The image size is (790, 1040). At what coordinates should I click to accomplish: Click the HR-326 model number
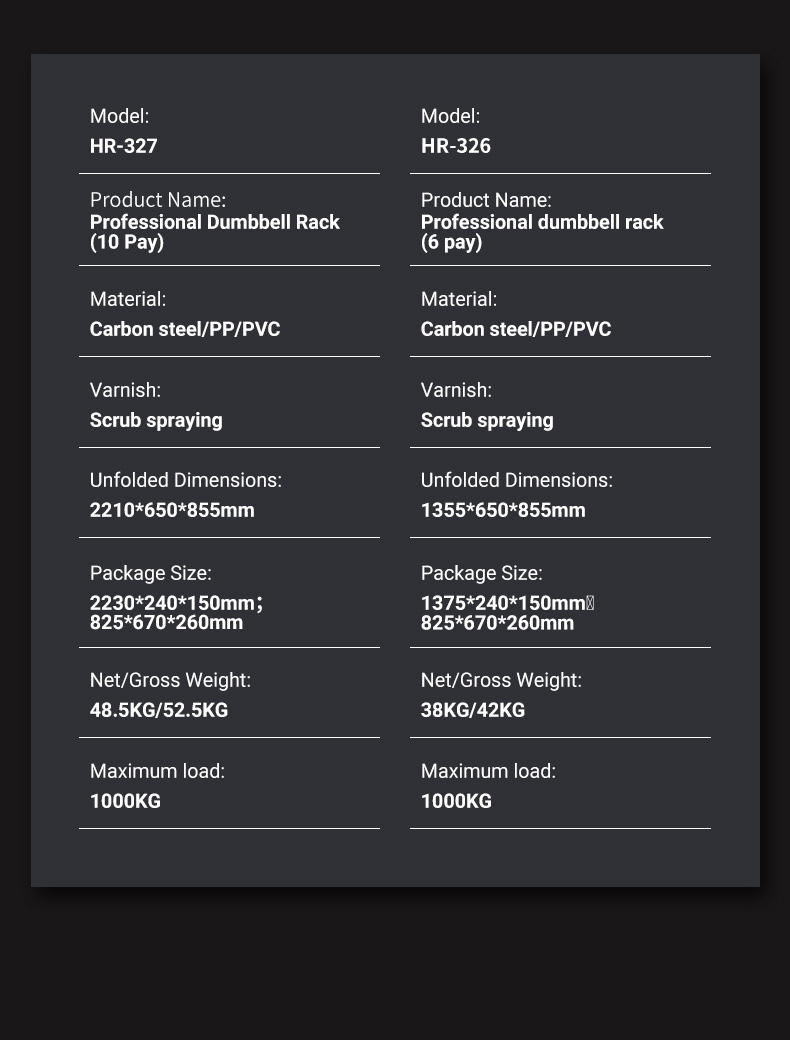tap(456, 146)
